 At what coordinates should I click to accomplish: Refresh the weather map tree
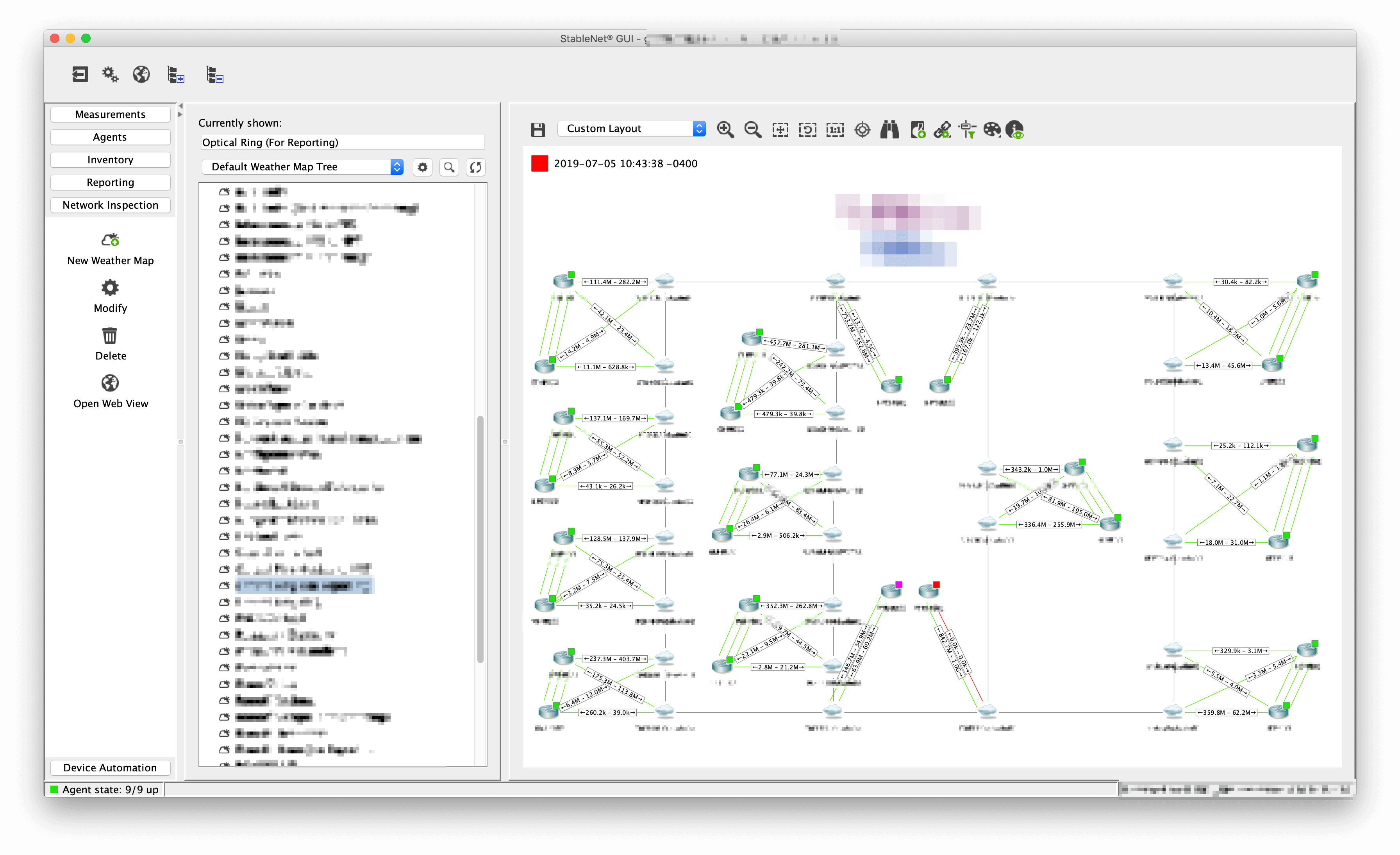point(475,167)
